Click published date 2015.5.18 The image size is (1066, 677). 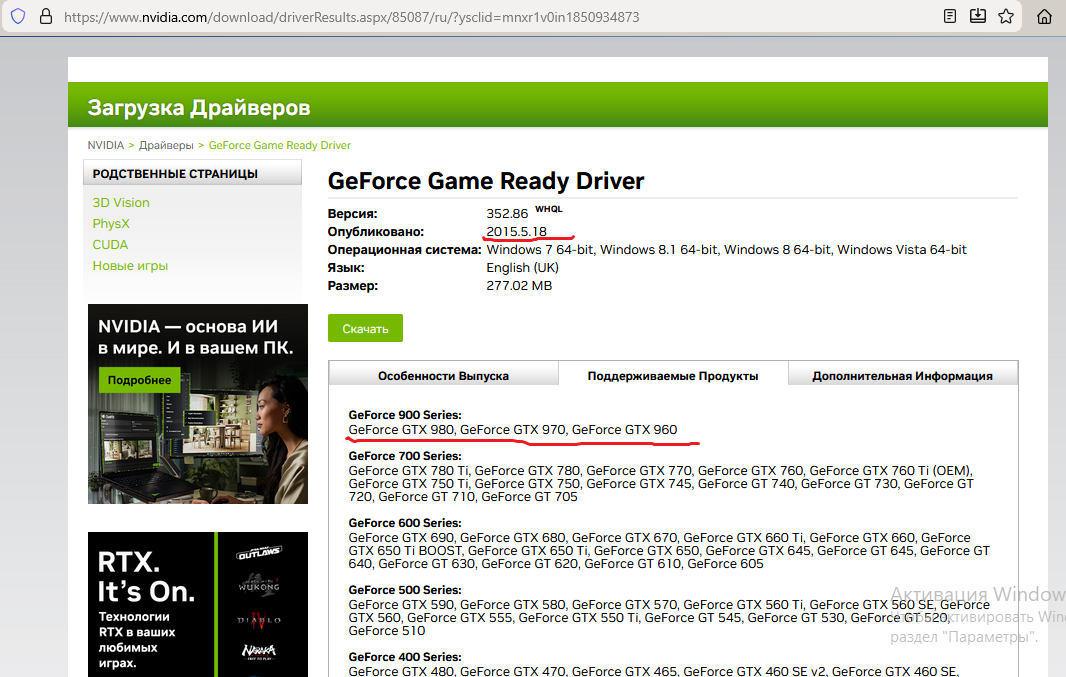coord(516,232)
